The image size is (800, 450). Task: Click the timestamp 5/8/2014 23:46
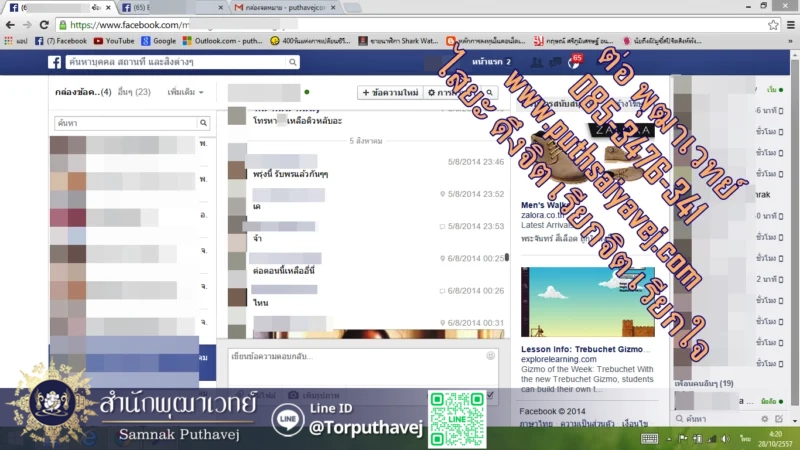pos(476,162)
